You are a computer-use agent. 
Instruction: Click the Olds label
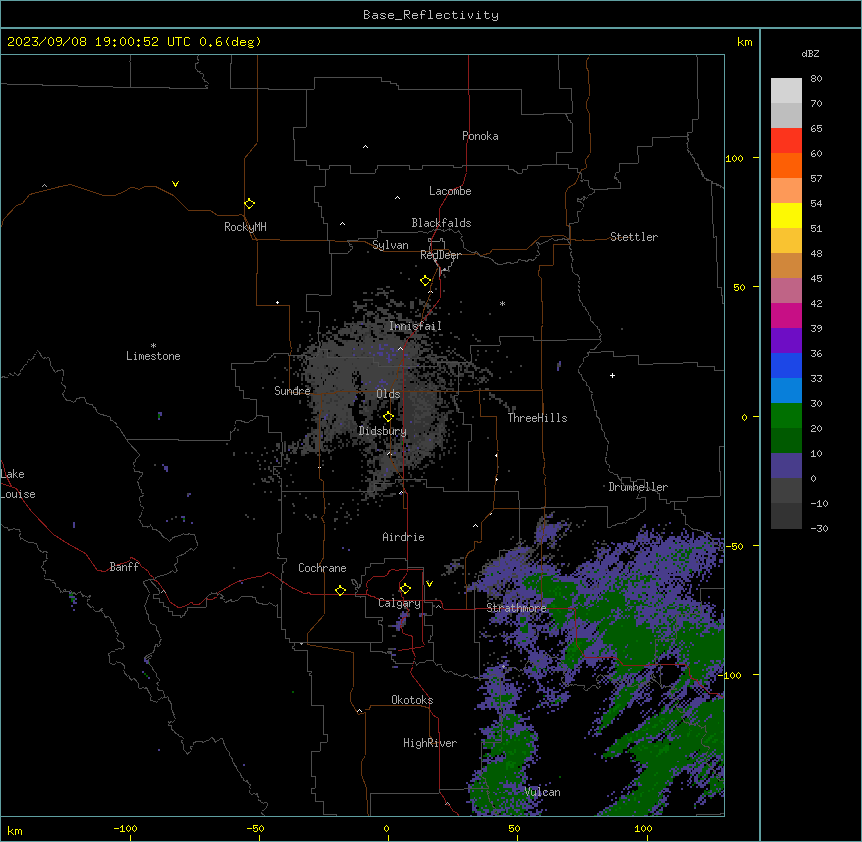(x=388, y=394)
